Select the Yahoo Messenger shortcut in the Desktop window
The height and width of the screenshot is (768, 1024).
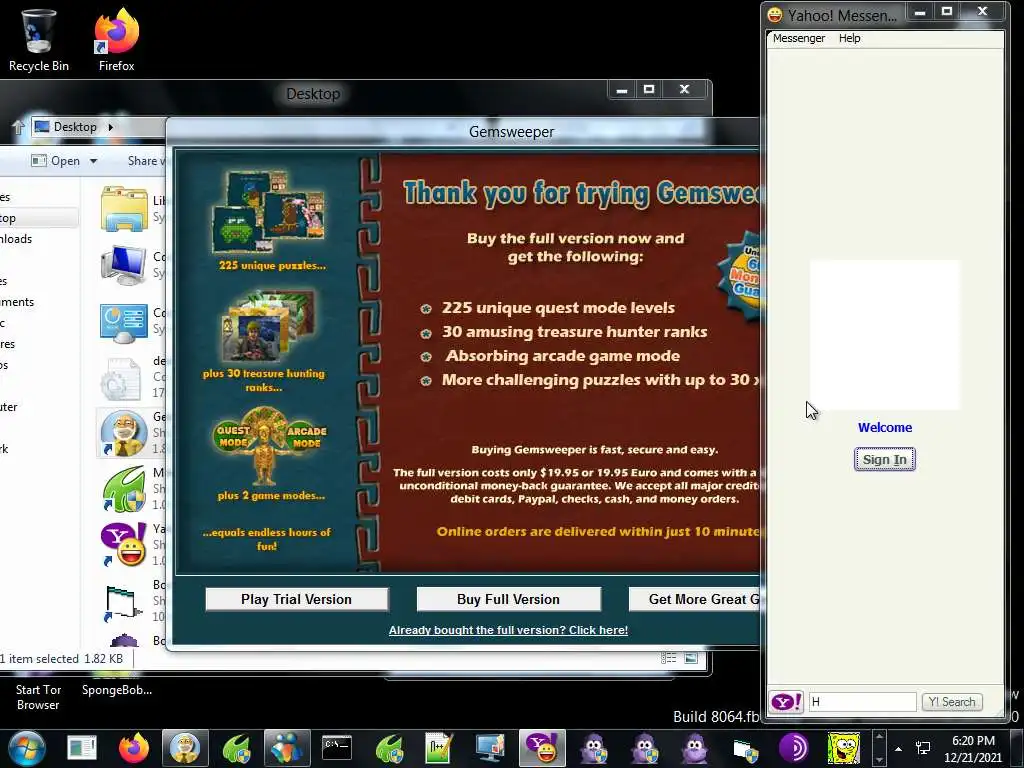click(x=124, y=545)
